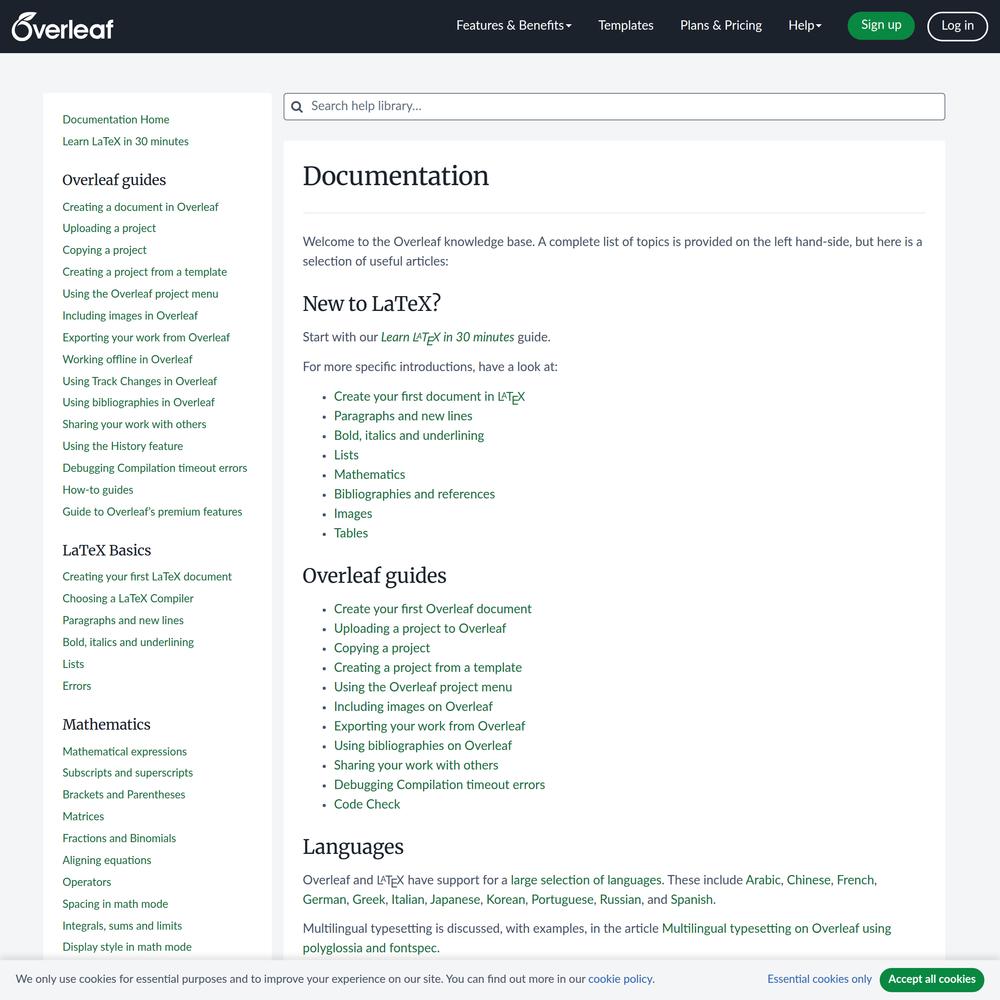This screenshot has height=1000, width=1000.
Task: Click the Japanese language link
Action: 454,899
